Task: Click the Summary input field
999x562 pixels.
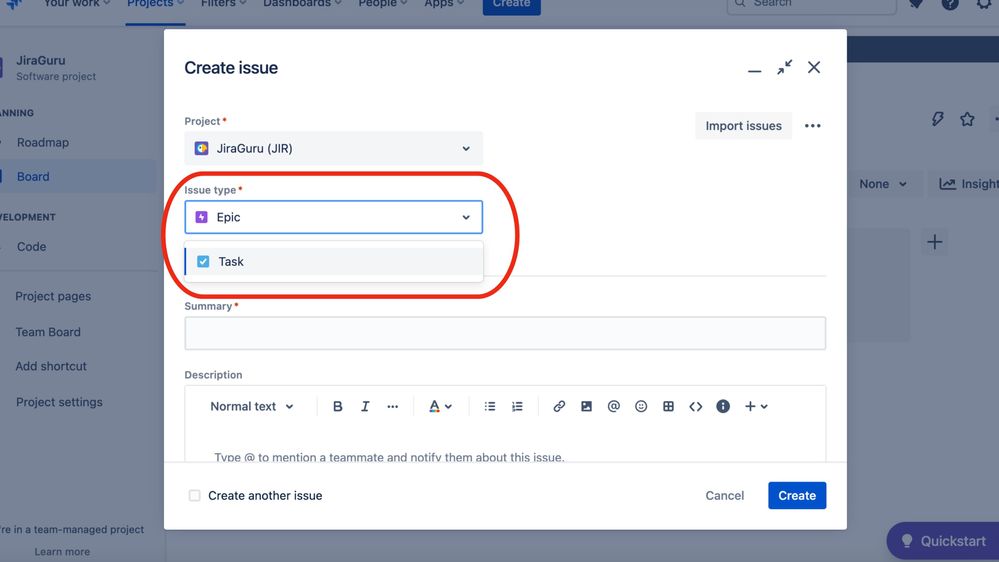Action: pyautogui.click(x=505, y=333)
